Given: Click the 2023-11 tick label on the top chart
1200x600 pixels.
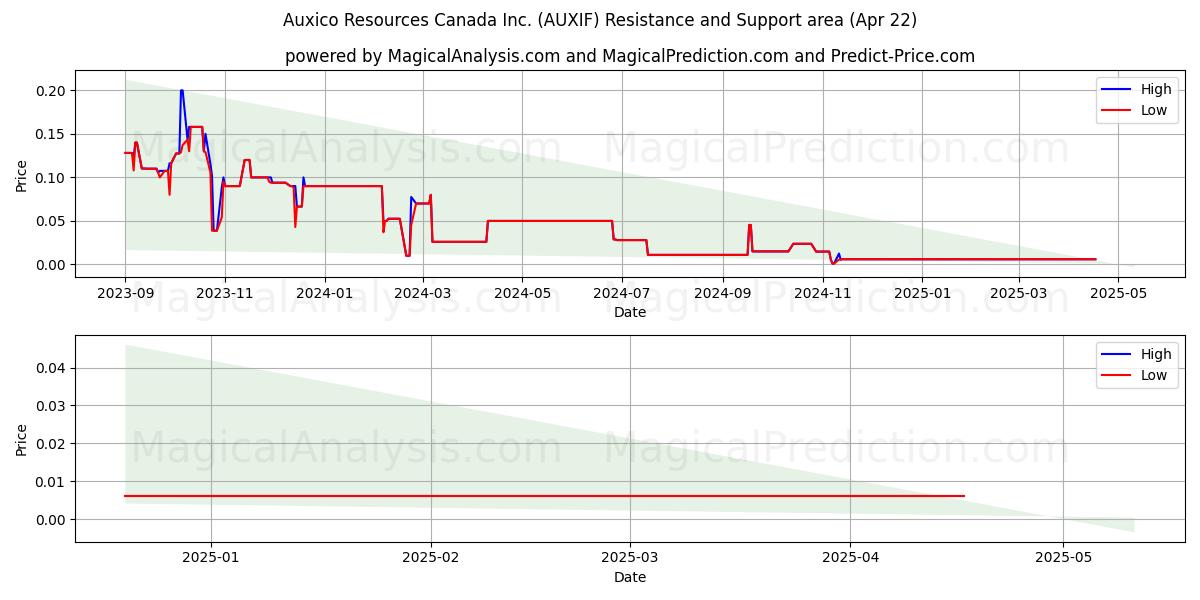Looking at the screenshot, I should (x=224, y=293).
